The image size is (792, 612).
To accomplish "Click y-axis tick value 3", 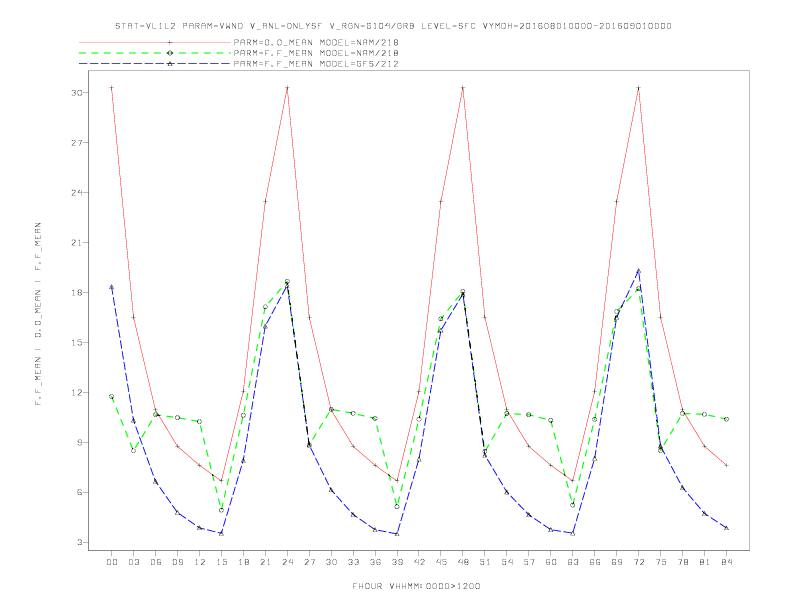I will click(x=80, y=543).
